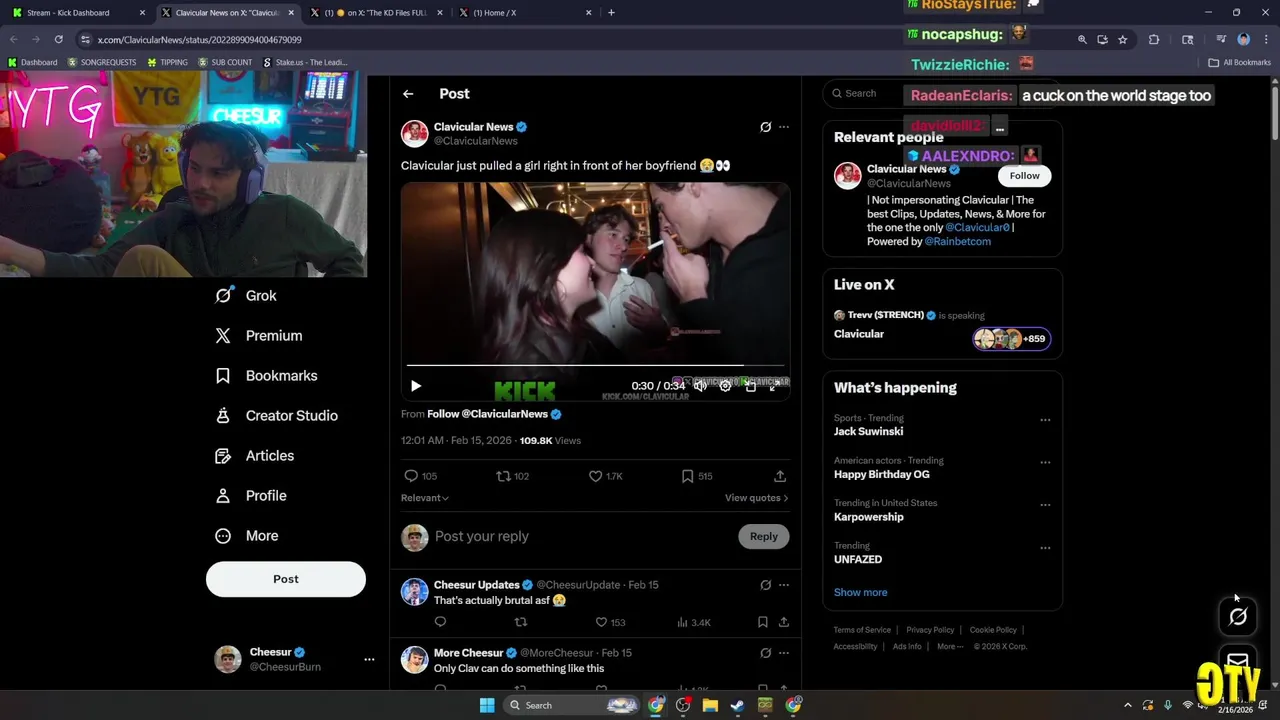Open Follow @ClavicularNews link under video

tap(494, 414)
